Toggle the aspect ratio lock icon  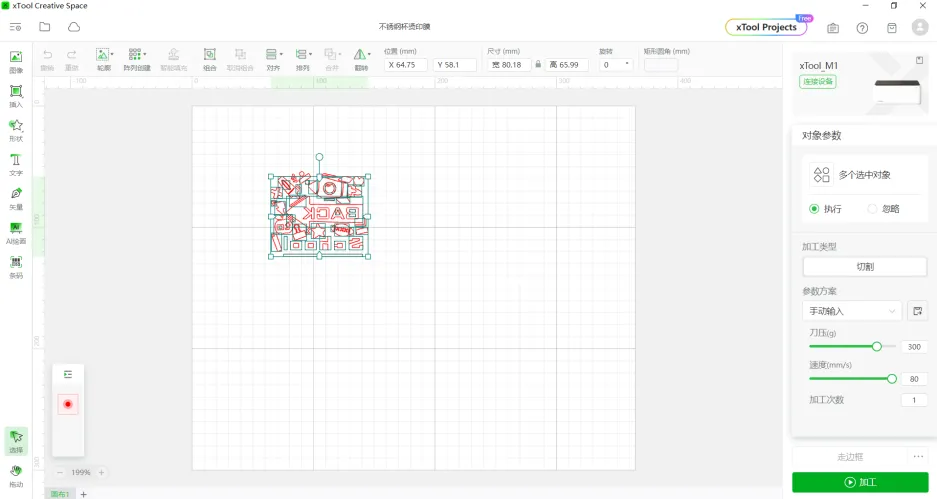pyautogui.click(x=538, y=65)
